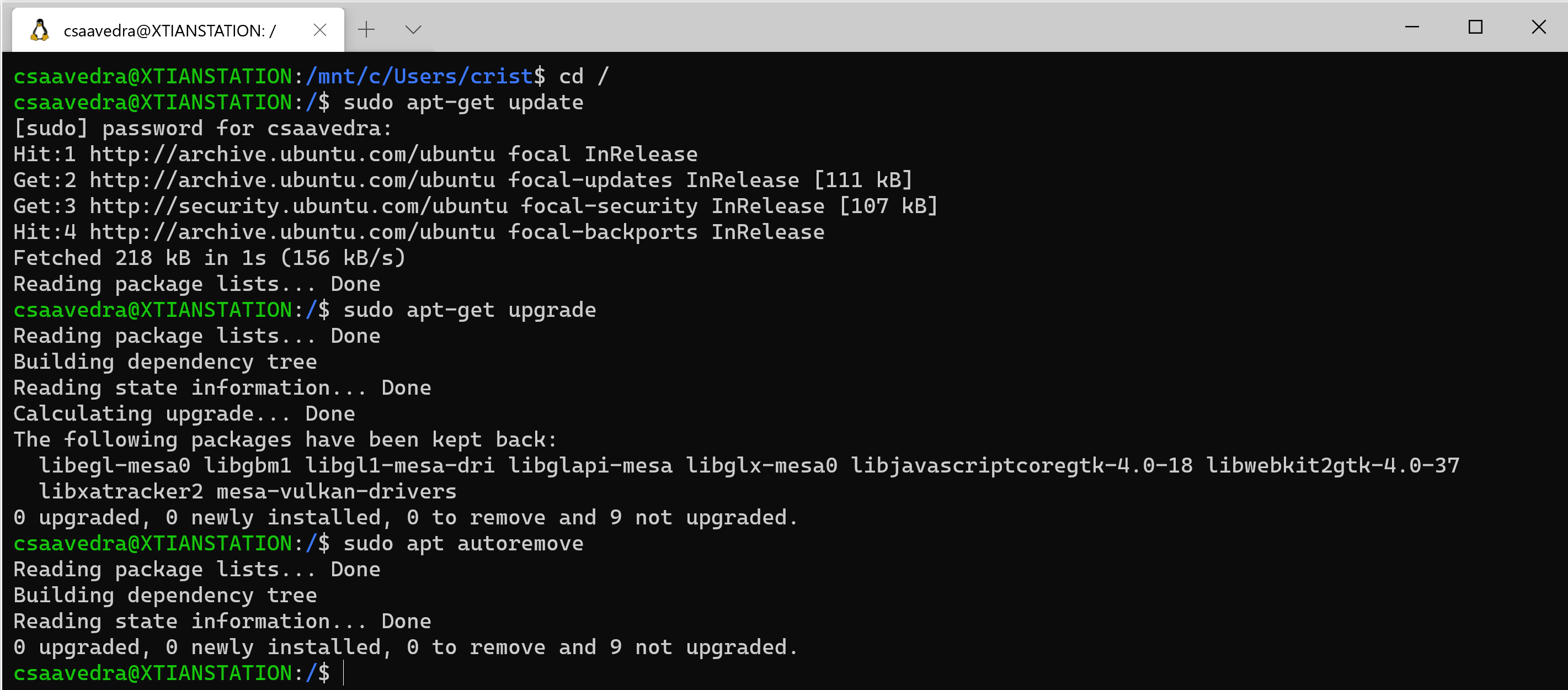Image resolution: width=1568 pixels, height=690 pixels.
Task: Maximize the terminal window
Action: click(1475, 28)
